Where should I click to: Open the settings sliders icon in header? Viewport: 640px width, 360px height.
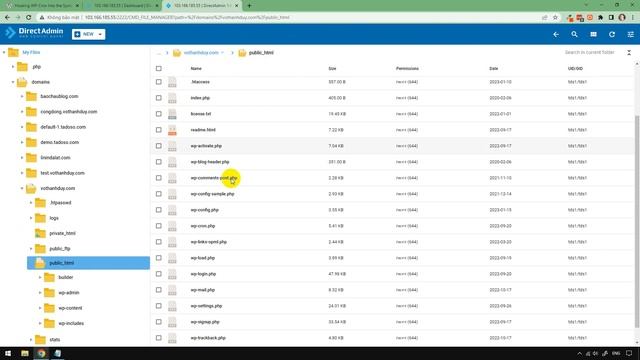631,35
